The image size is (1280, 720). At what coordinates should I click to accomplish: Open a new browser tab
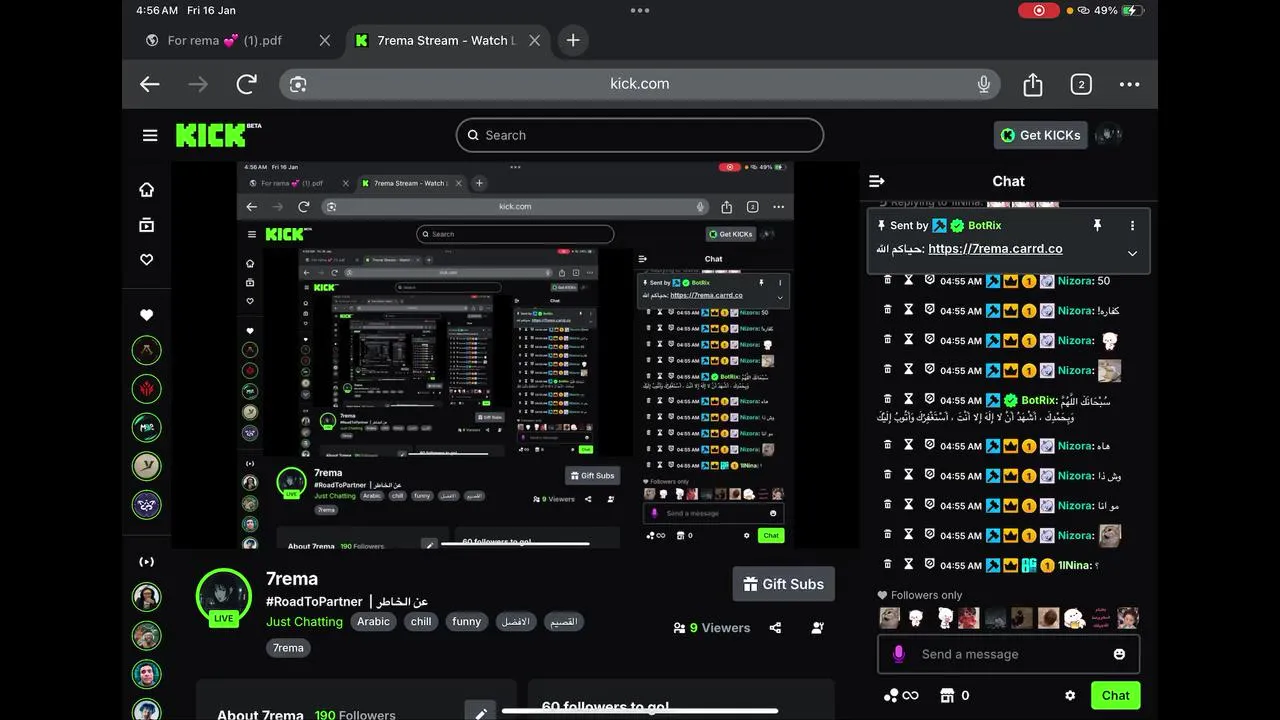pos(572,40)
